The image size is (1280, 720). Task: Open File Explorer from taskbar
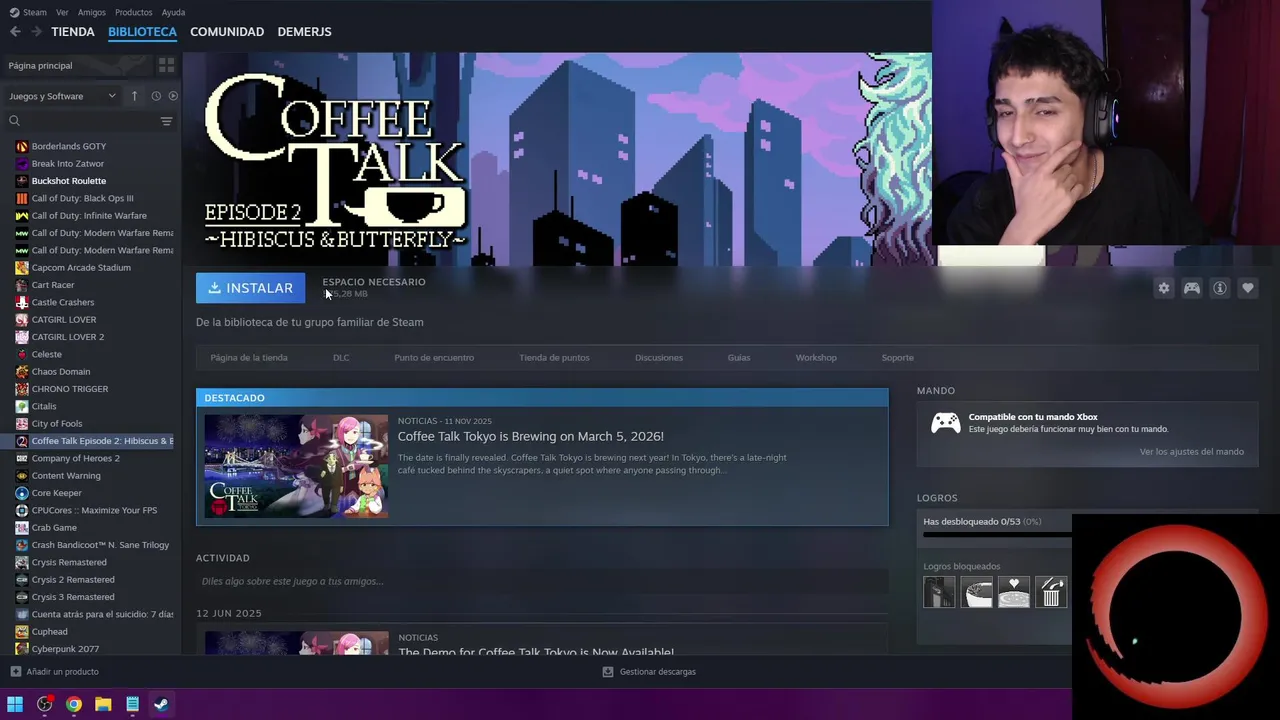(x=103, y=704)
